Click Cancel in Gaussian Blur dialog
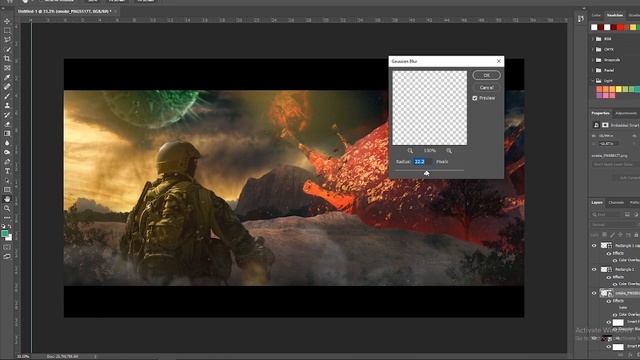 tap(487, 88)
